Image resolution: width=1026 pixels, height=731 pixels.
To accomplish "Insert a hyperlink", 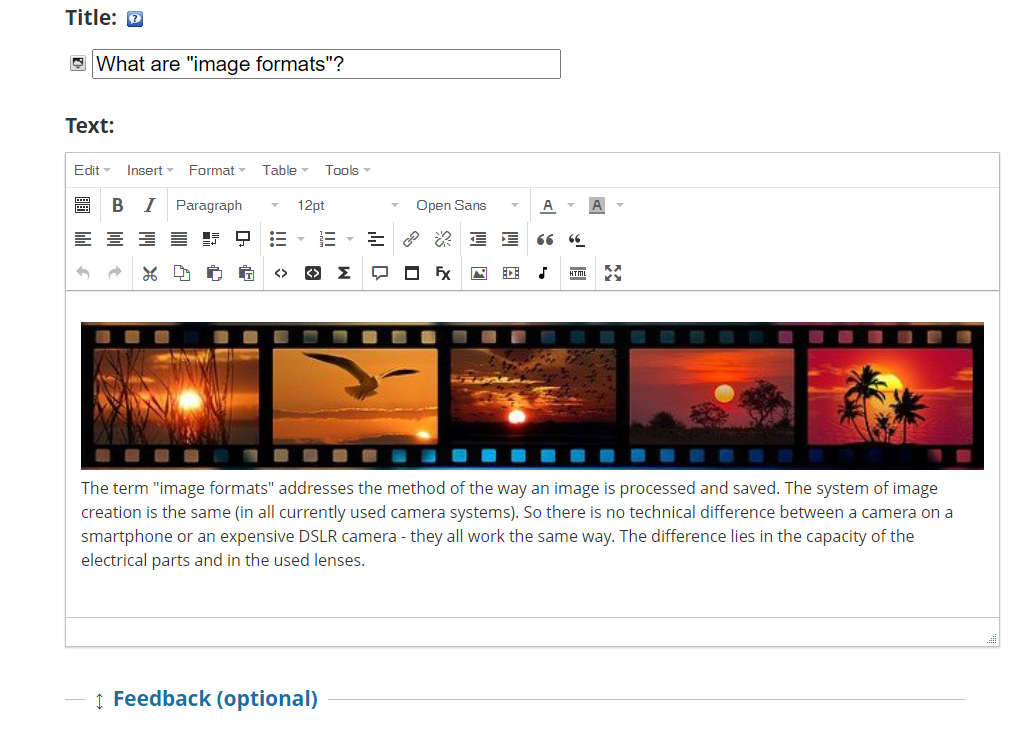I will [x=411, y=240].
